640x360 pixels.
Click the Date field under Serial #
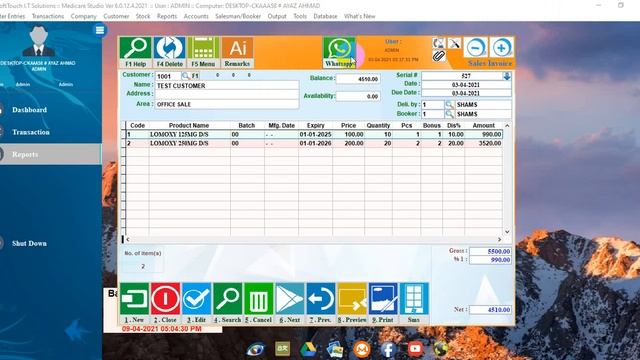(466, 84)
